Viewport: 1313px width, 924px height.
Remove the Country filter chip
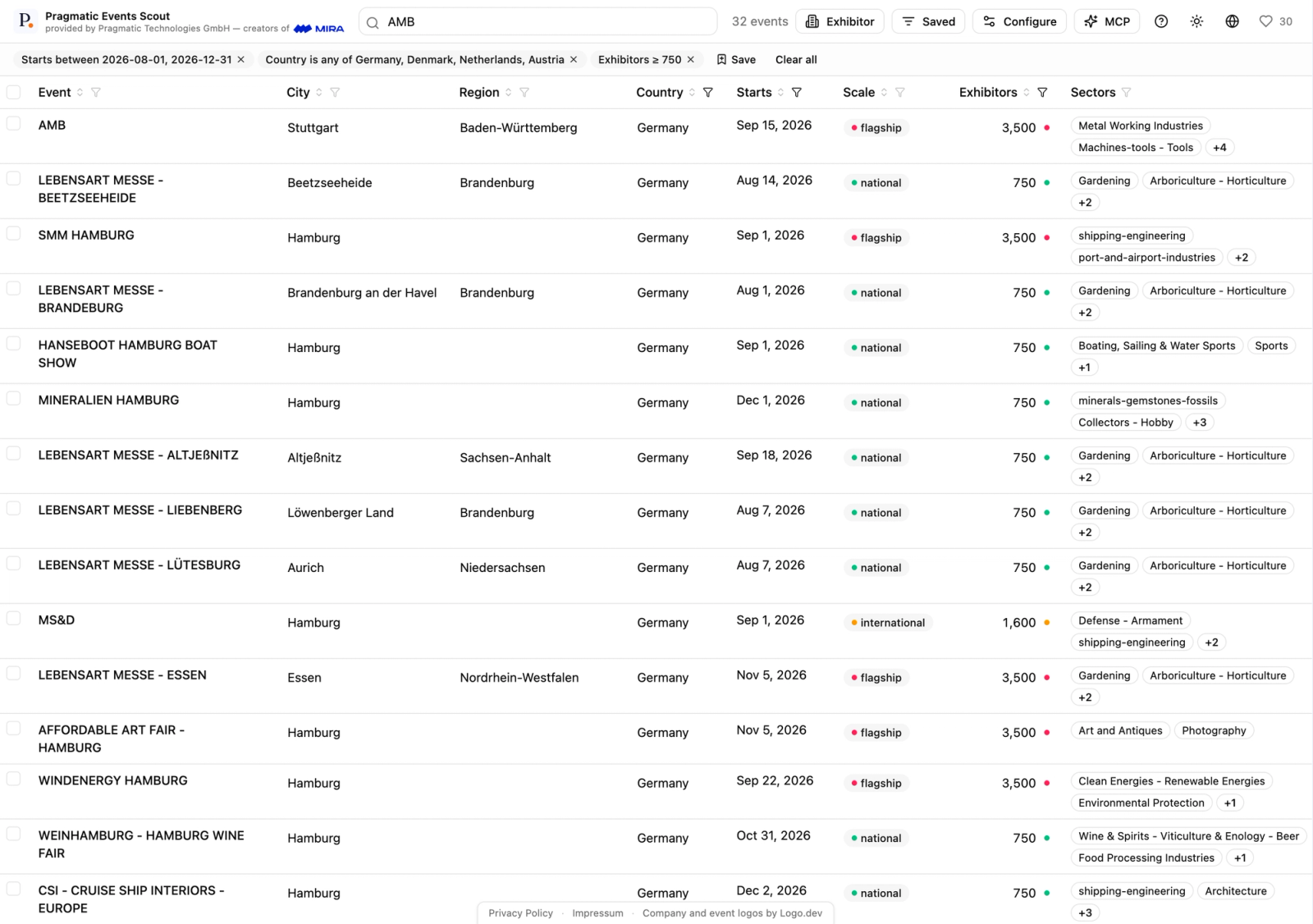pyautogui.click(x=574, y=60)
